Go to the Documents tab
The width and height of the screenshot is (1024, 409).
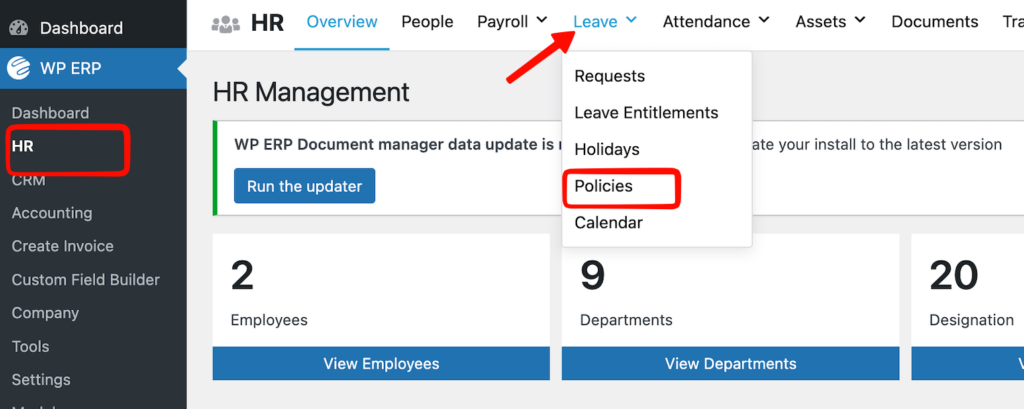coord(934,21)
